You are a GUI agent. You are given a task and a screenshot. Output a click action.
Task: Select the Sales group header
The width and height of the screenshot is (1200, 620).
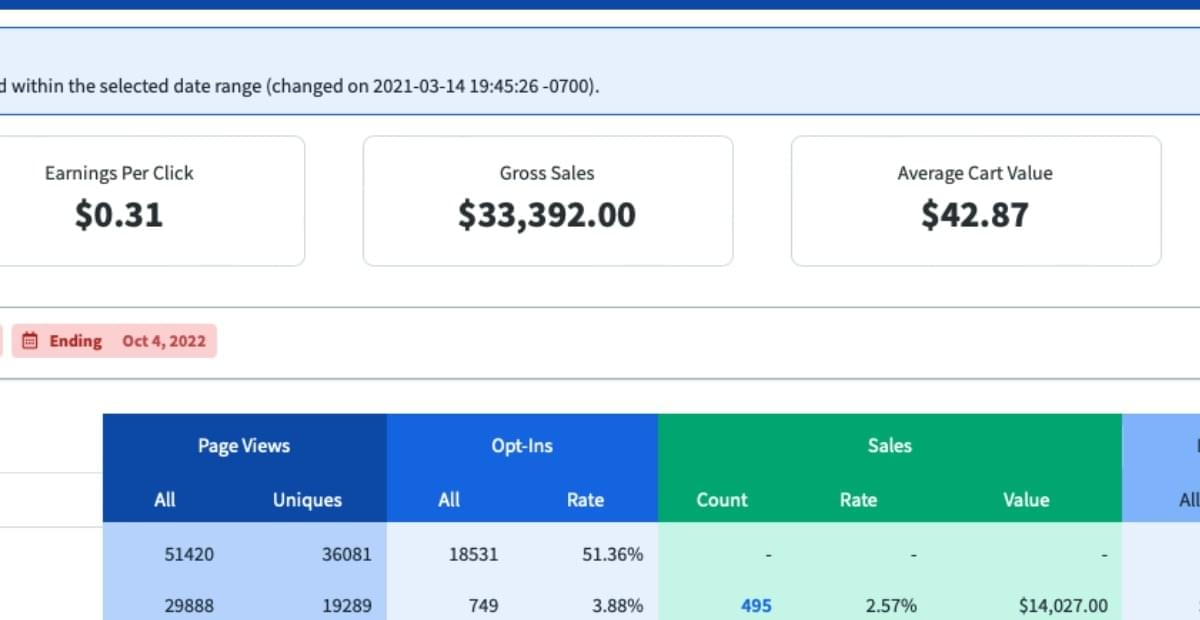[x=890, y=446]
